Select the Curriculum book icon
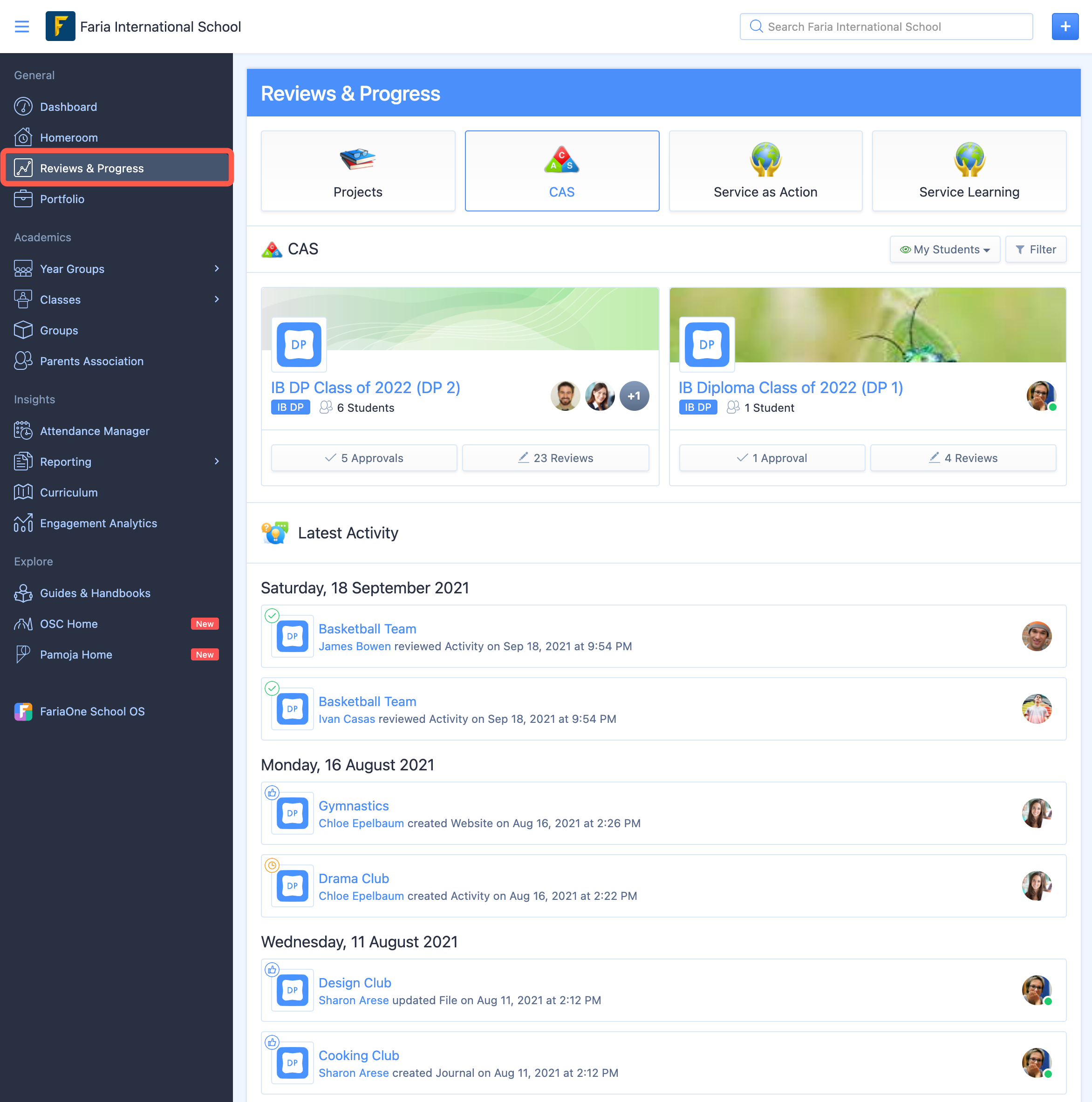The image size is (1092, 1102). (x=23, y=492)
